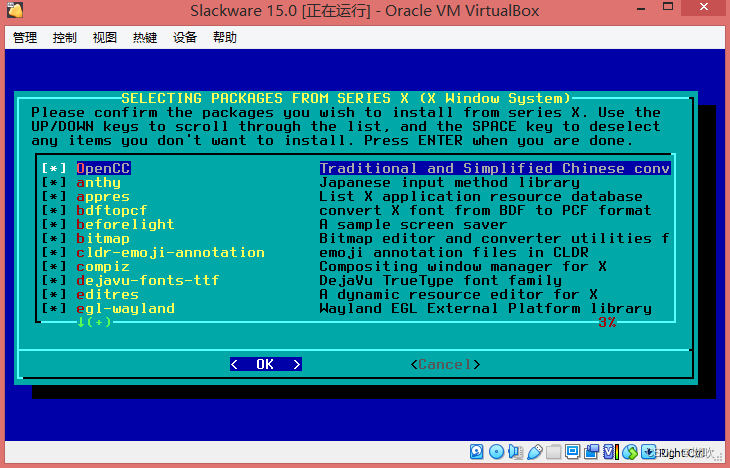Click 'DejaVu TrueType font family' description

(x=440, y=280)
